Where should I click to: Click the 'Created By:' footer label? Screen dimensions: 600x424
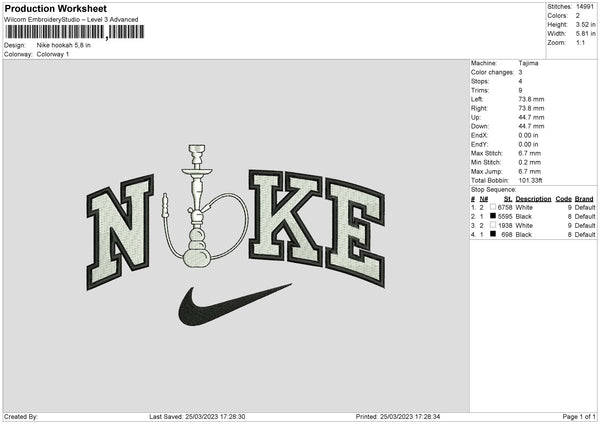21,417
